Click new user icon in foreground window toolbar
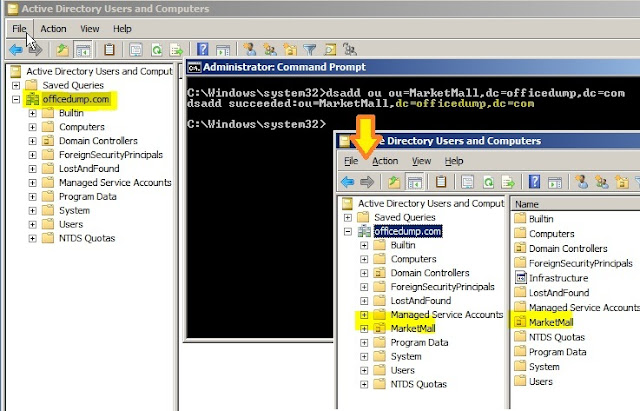The width and height of the screenshot is (640, 411). tap(582, 182)
